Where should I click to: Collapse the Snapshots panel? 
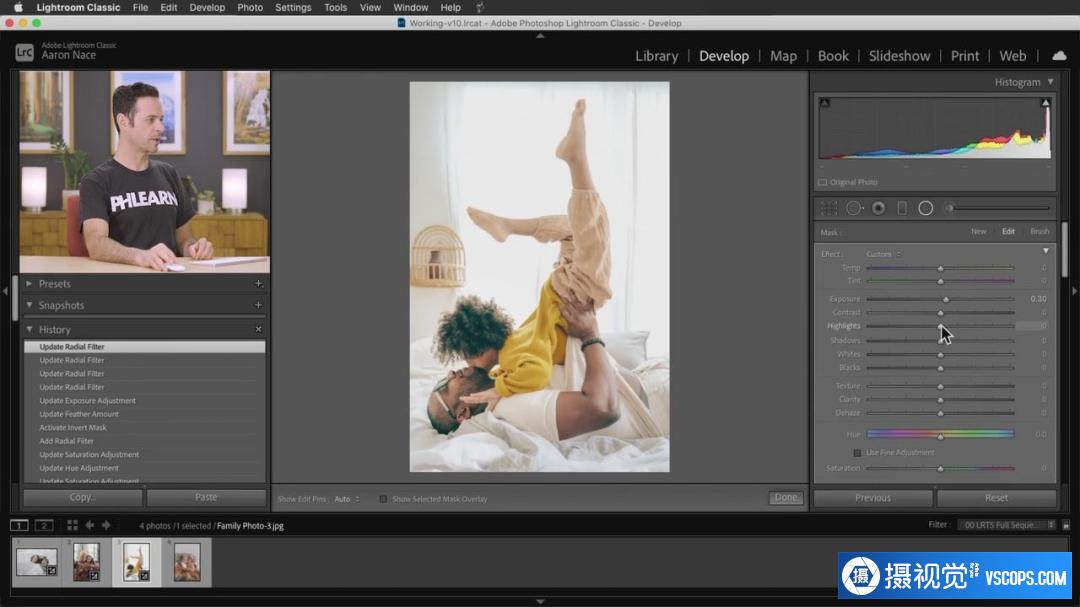(x=29, y=305)
